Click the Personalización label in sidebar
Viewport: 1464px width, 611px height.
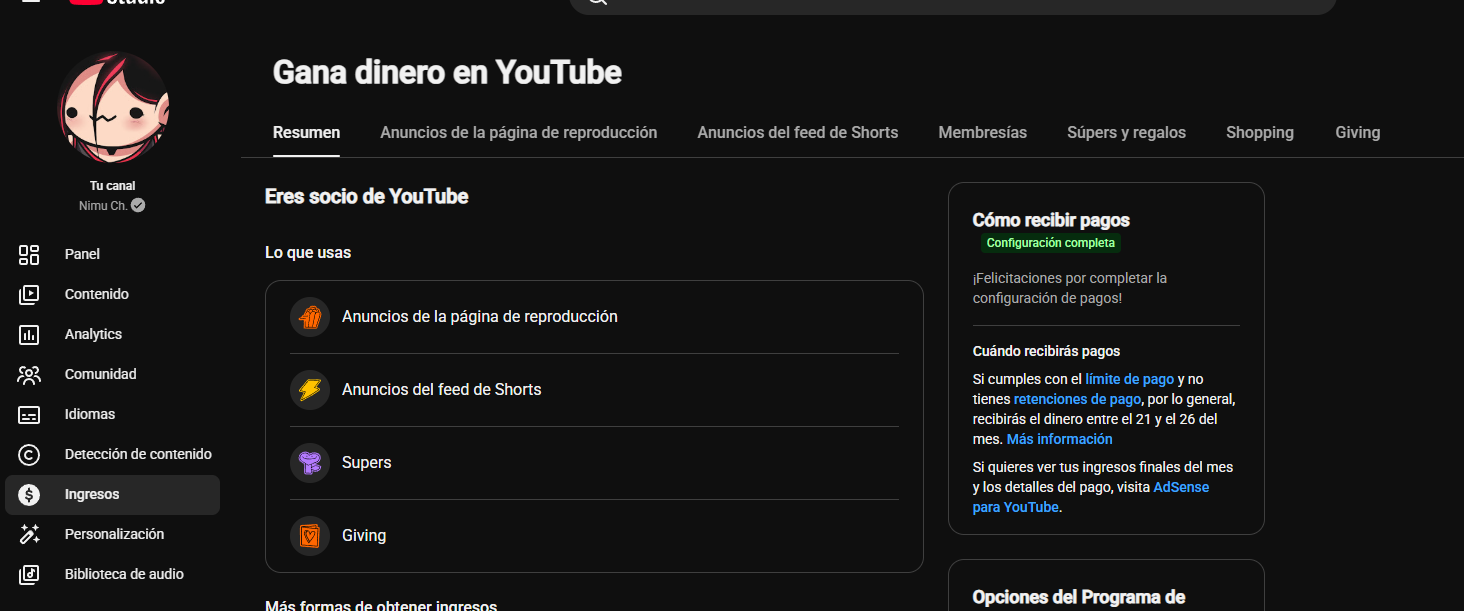click(114, 534)
